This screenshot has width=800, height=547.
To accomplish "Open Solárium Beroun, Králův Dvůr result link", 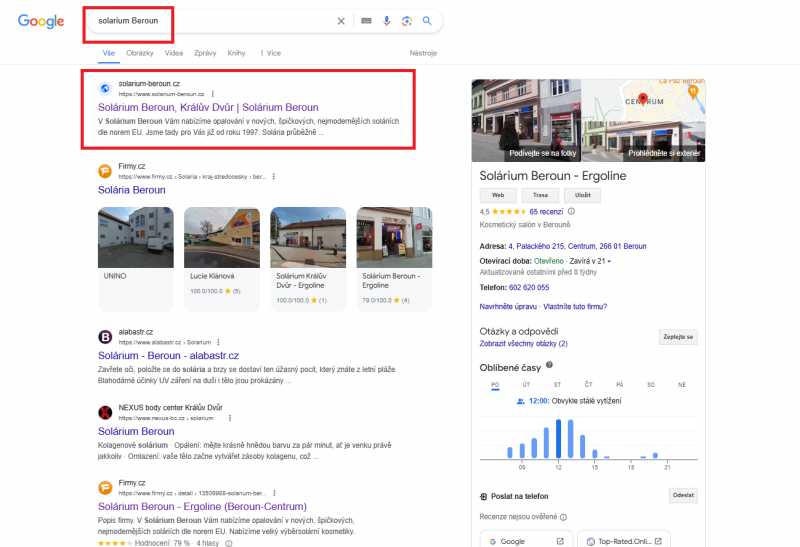I will pos(208,108).
